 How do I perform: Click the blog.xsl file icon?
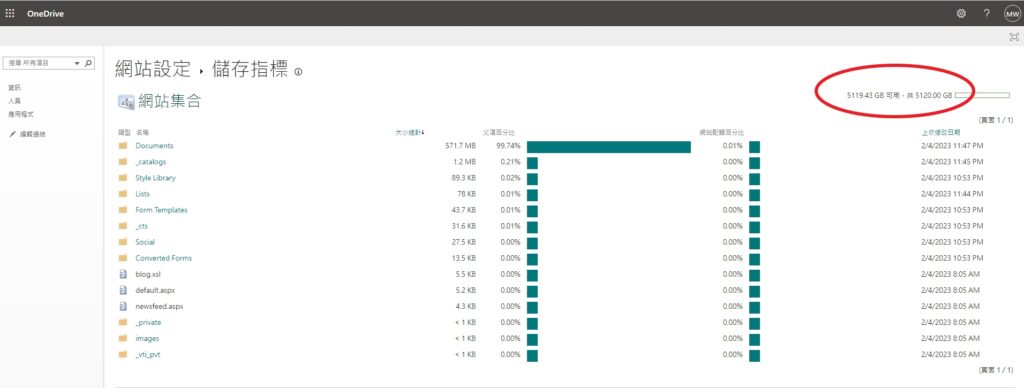[x=123, y=274]
